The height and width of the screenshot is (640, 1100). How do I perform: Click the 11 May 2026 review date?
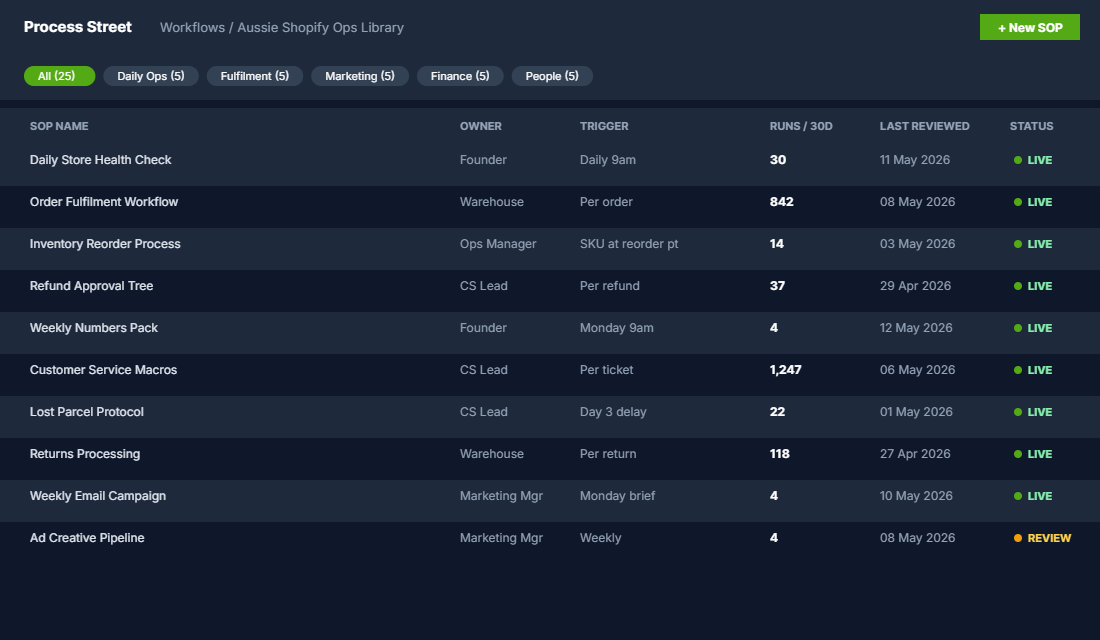pyautogui.click(x=915, y=160)
